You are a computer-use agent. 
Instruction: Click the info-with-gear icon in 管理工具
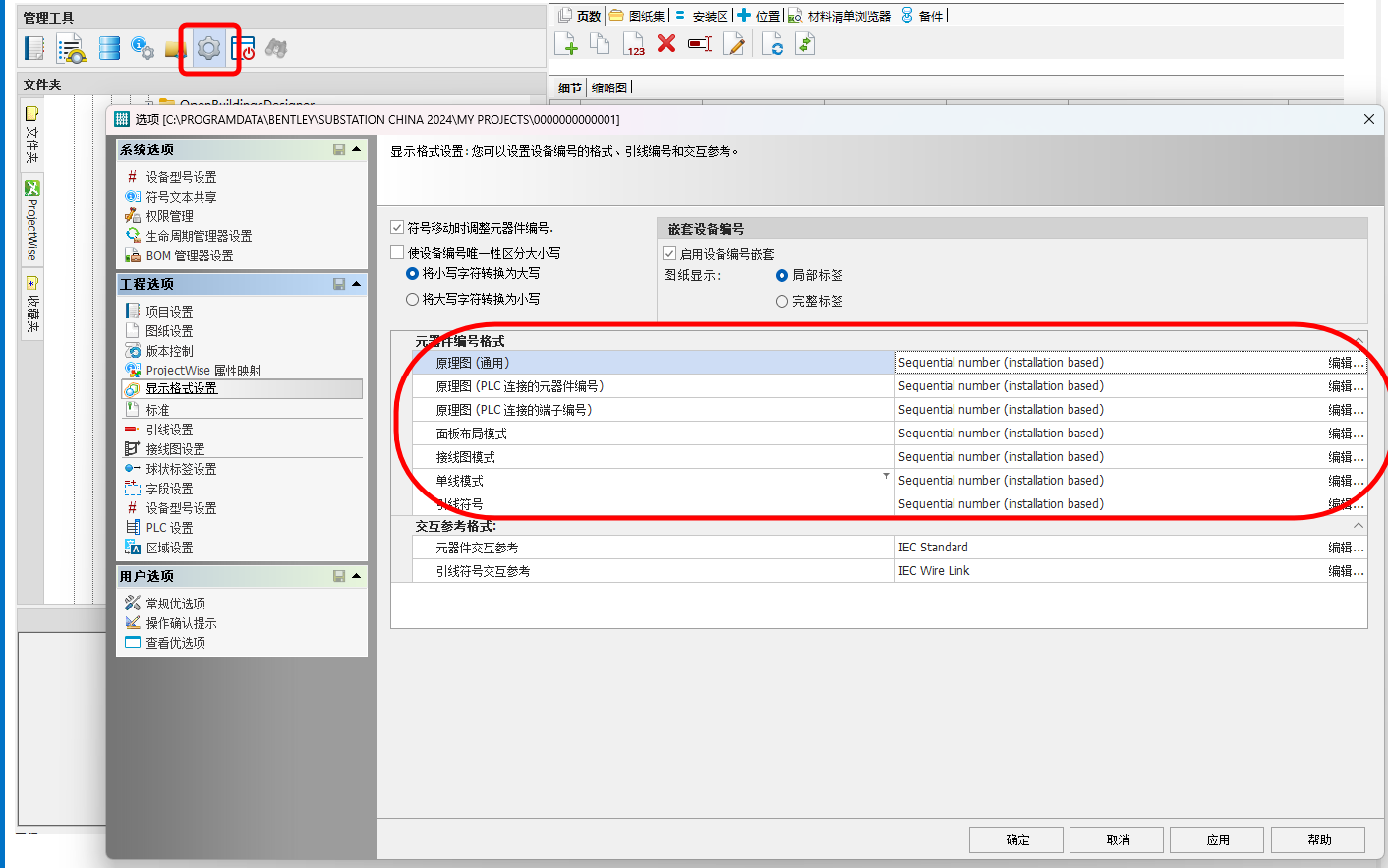[x=143, y=48]
